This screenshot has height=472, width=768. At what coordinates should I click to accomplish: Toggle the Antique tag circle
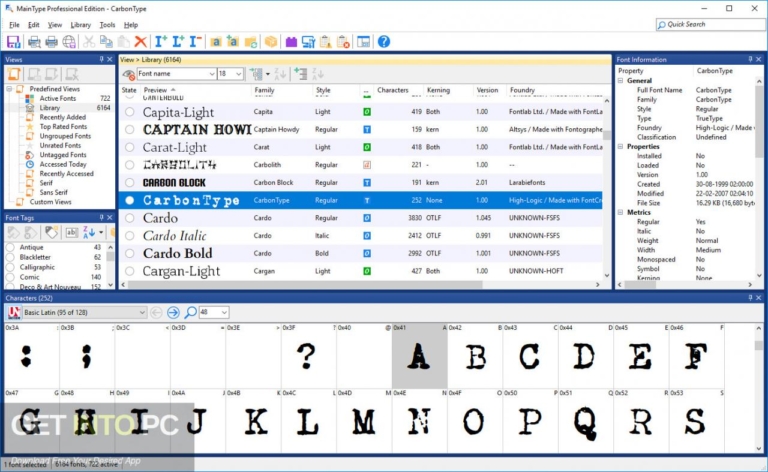[x=10, y=247]
